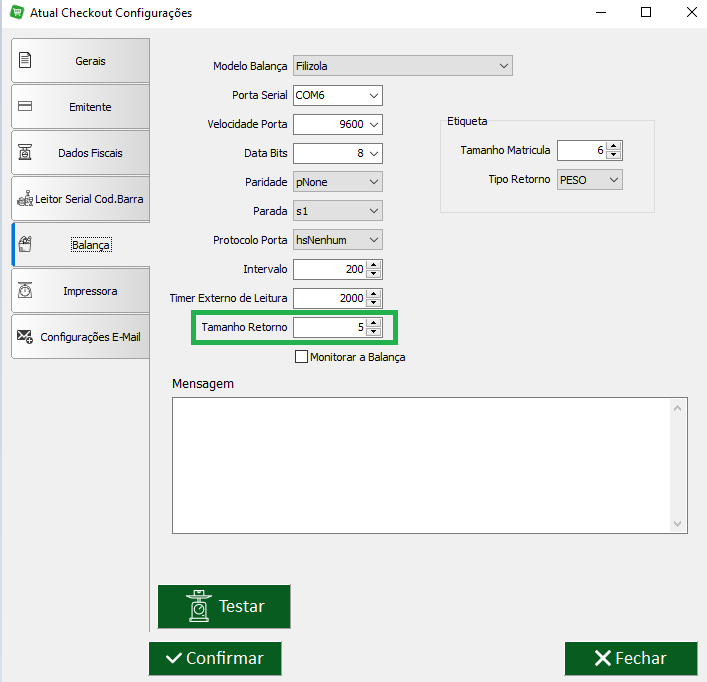Click the Testar button to test scale
The width and height of the screenshot is (707, 682).
tap(224, 606)
